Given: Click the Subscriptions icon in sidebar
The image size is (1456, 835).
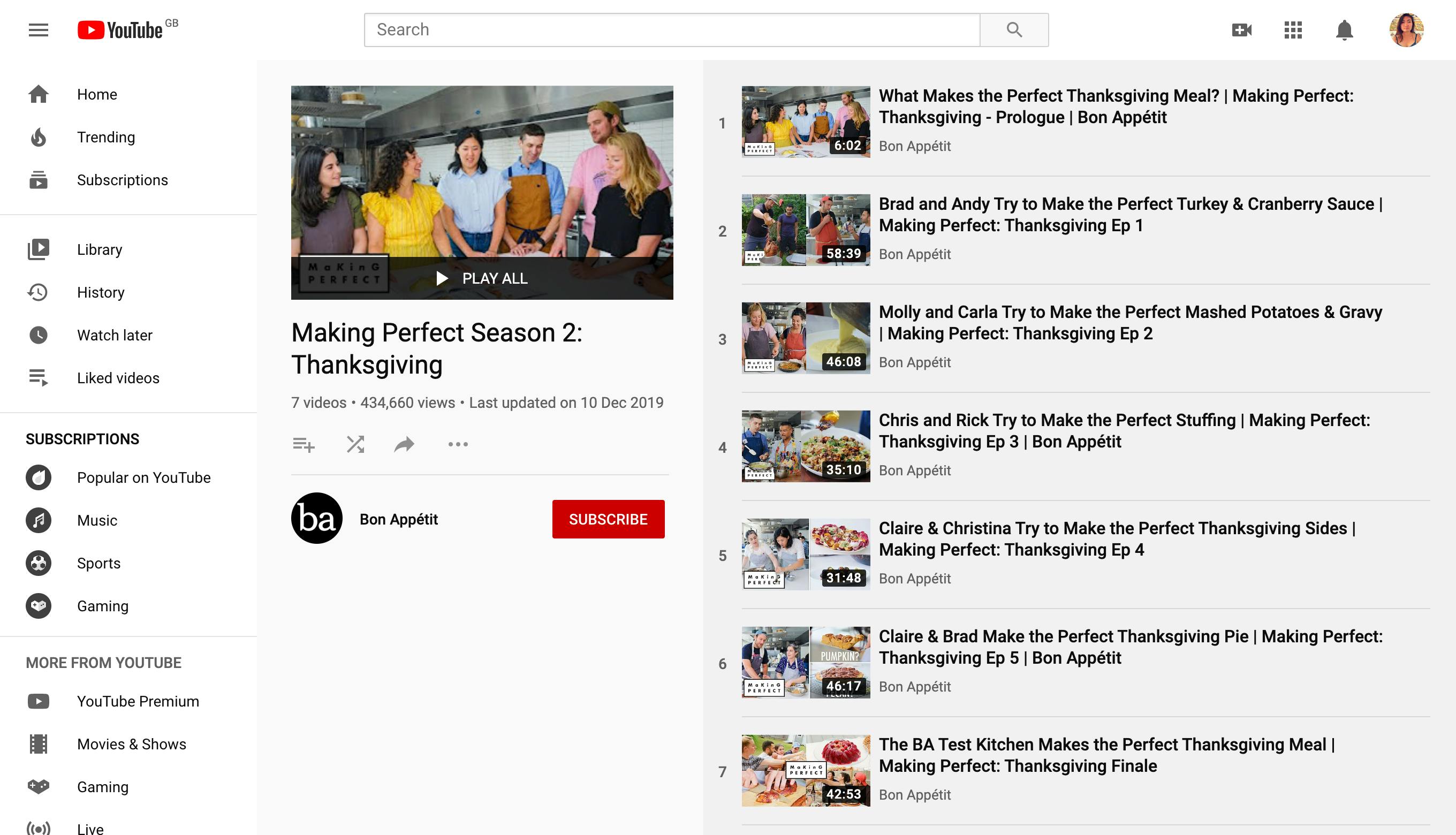Looking at the screenshot, I should (39, 180).
